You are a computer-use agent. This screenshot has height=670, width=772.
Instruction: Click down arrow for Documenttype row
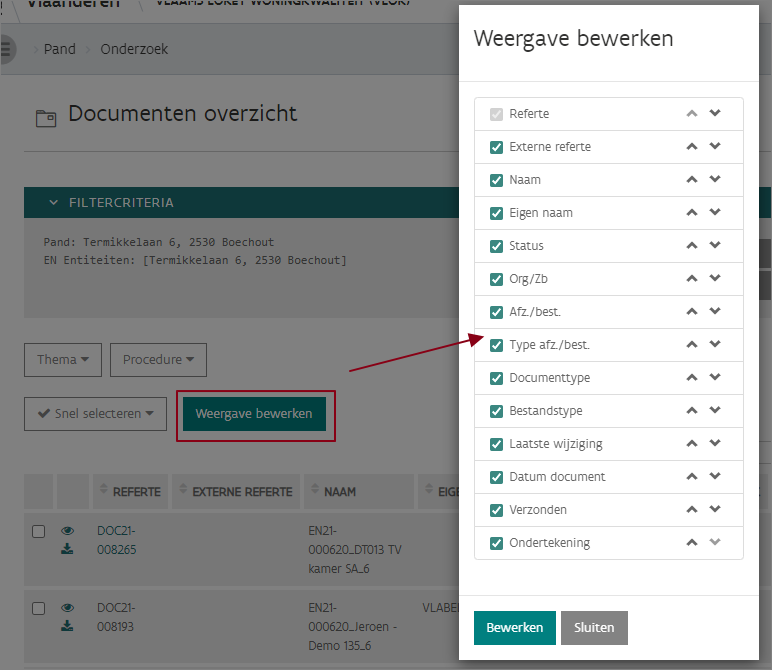715,378
